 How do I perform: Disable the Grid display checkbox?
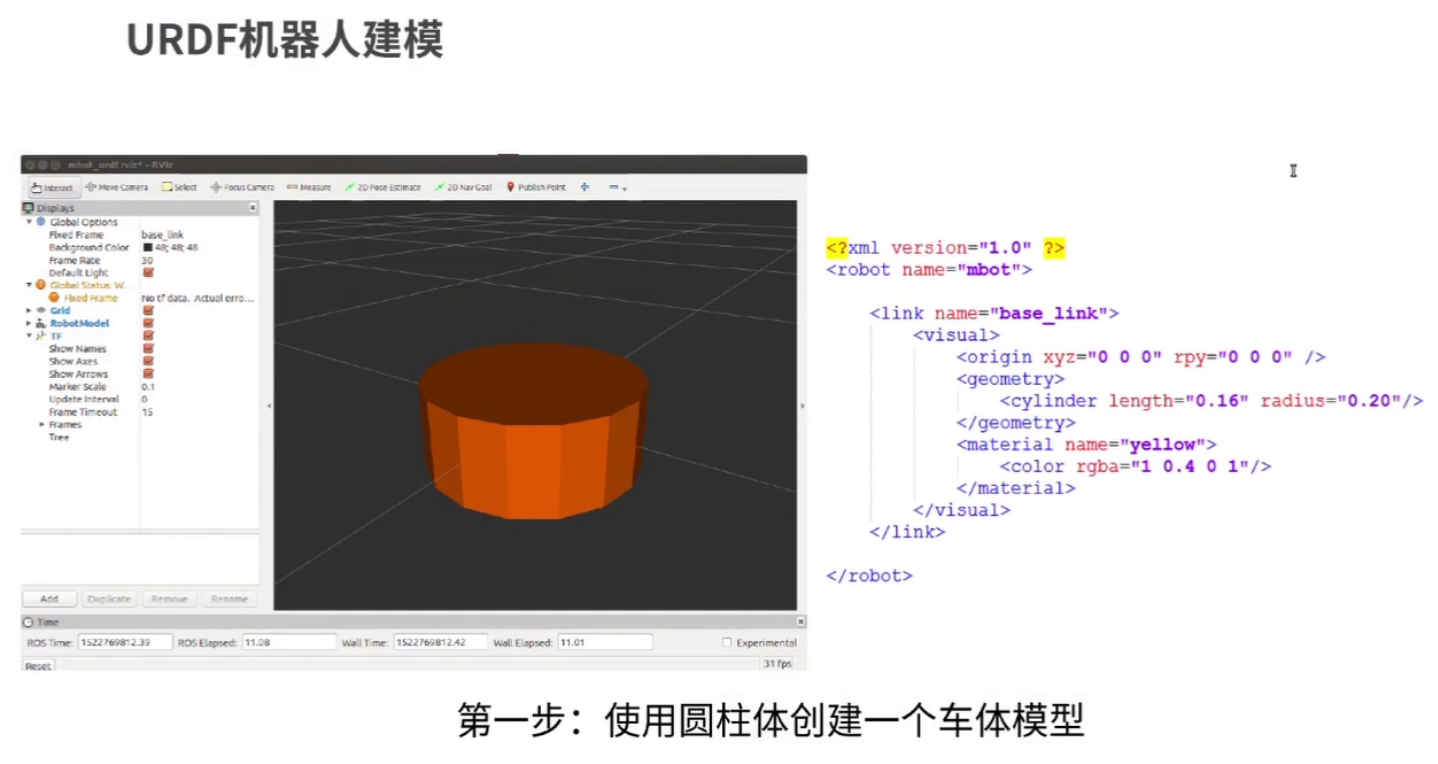click(148, 310)
